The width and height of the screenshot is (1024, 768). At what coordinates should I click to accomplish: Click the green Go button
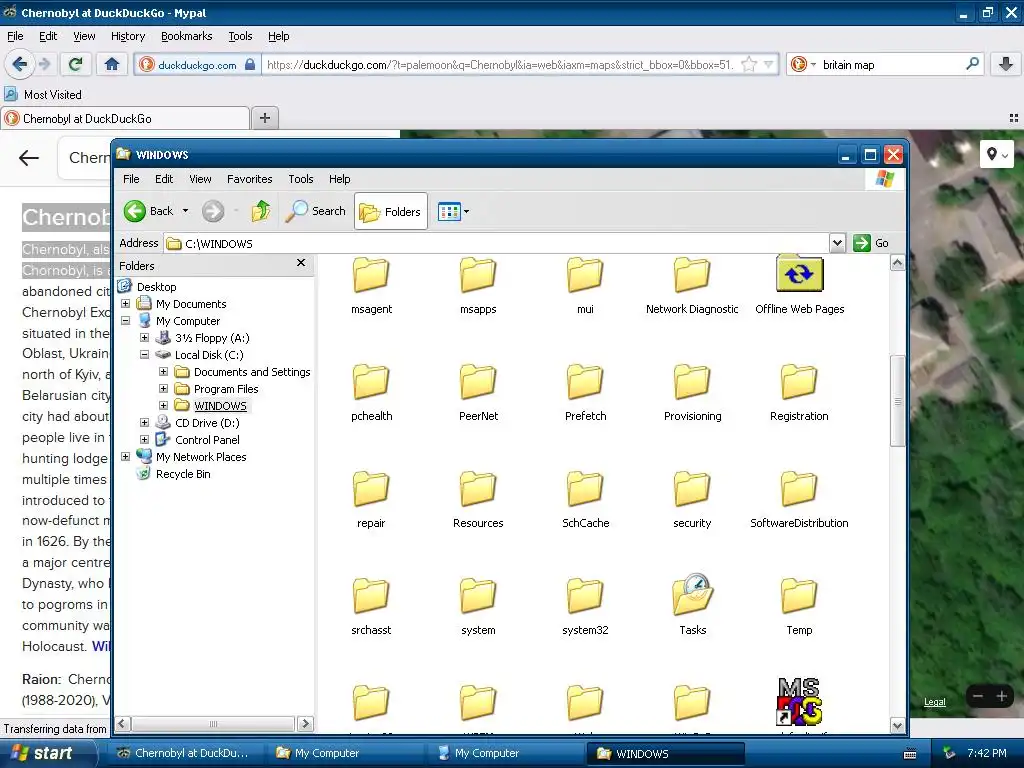click(x=871, y=243)
